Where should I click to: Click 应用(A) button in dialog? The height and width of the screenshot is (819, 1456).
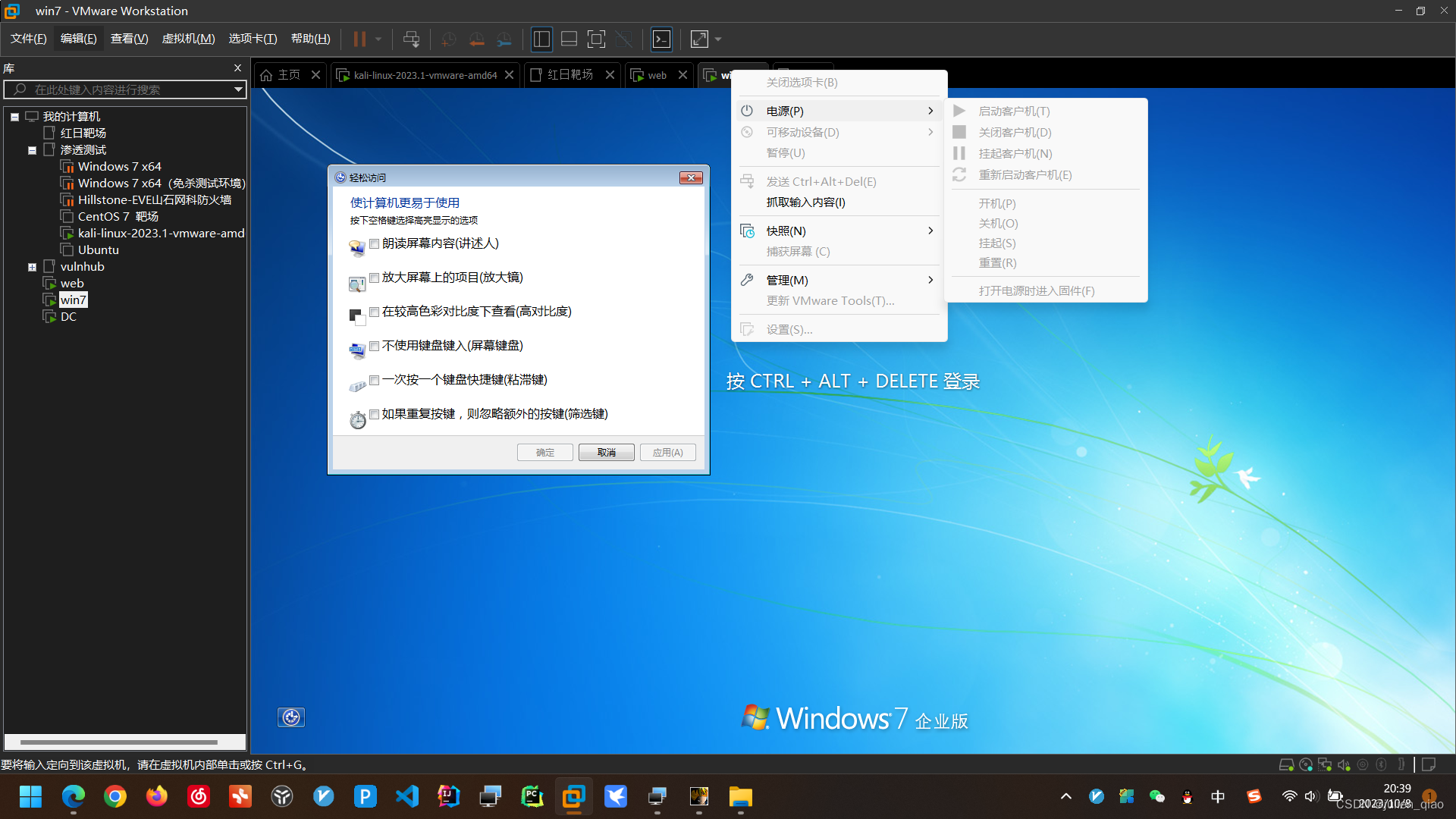668,453
